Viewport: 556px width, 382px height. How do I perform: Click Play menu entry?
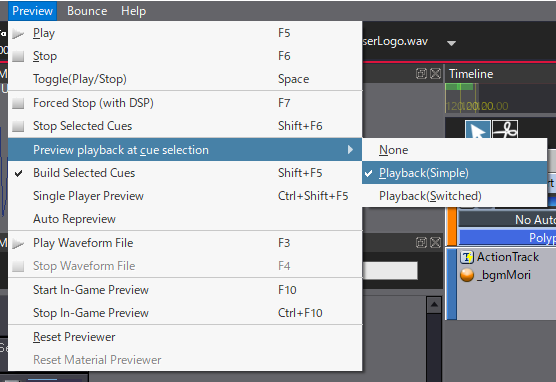point(185,33)
